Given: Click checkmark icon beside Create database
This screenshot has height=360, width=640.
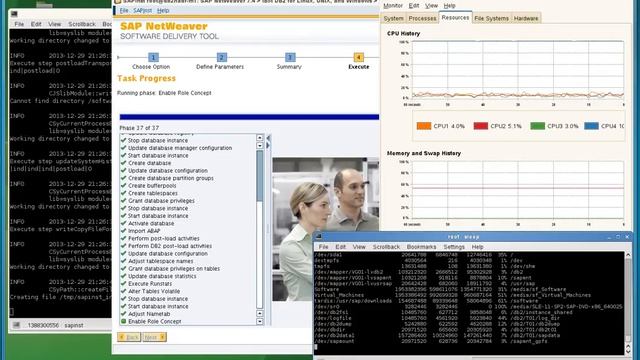Looking at the screenshot, I should (x=124, y=163).
